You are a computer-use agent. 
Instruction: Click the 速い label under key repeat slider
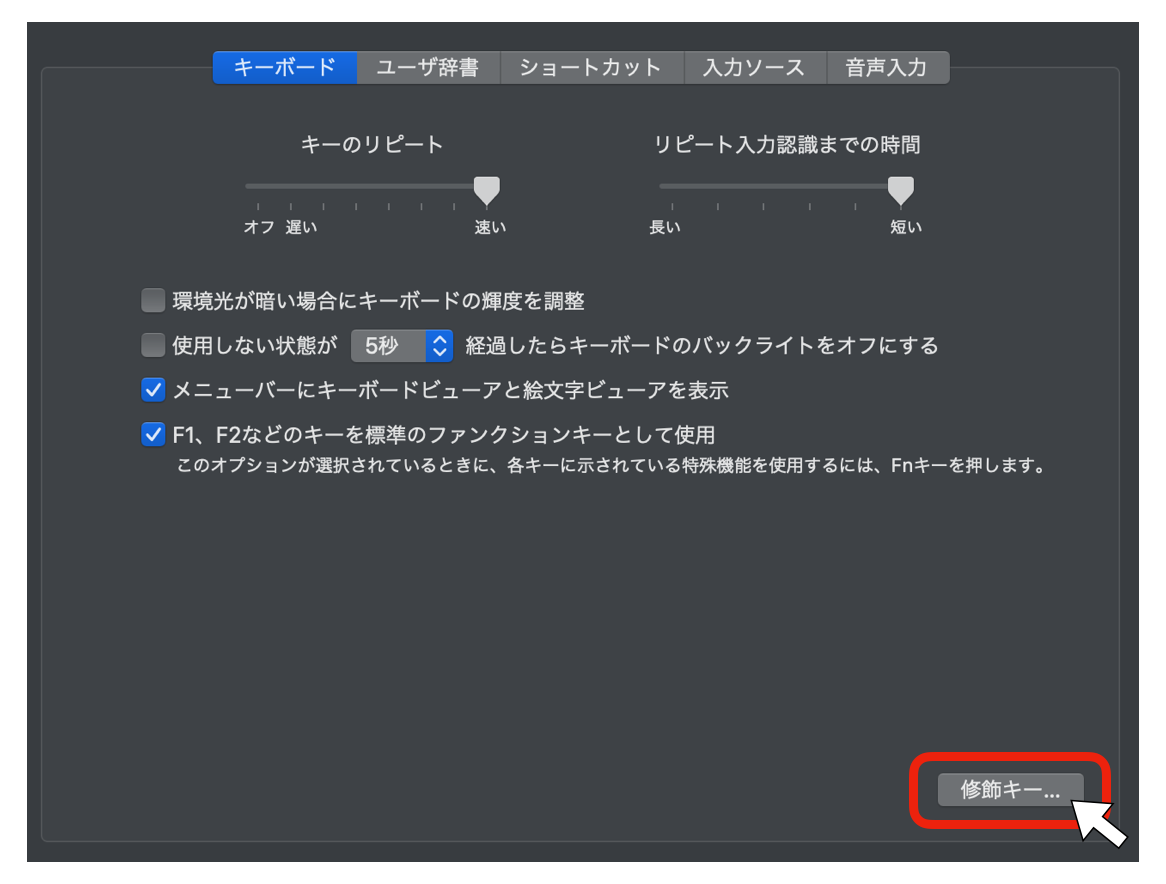(x=490, y=227)
